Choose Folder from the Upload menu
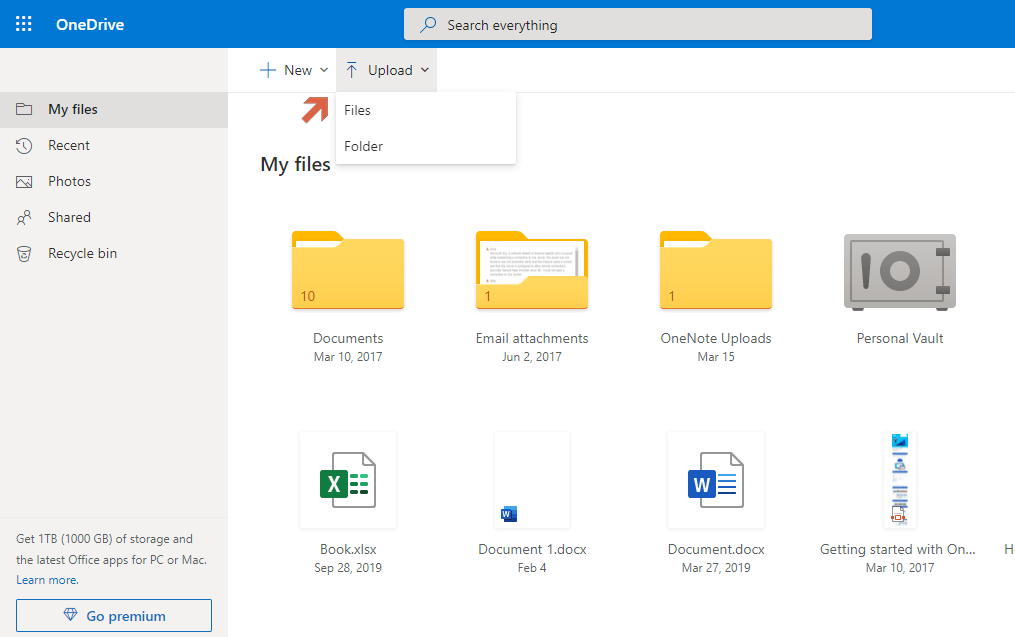Image resolution: width=1015 pixels, height=637 pixels. click(426, 146)
